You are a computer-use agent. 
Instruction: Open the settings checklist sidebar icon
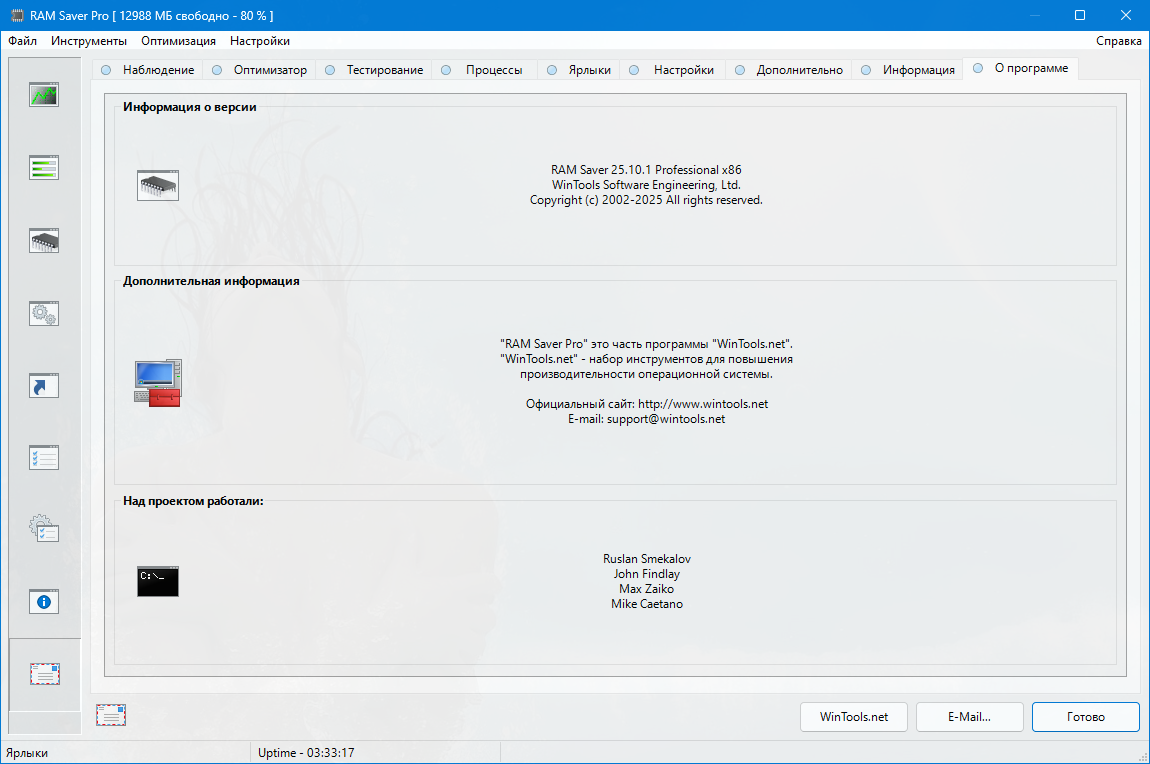[x=44, y=458]
